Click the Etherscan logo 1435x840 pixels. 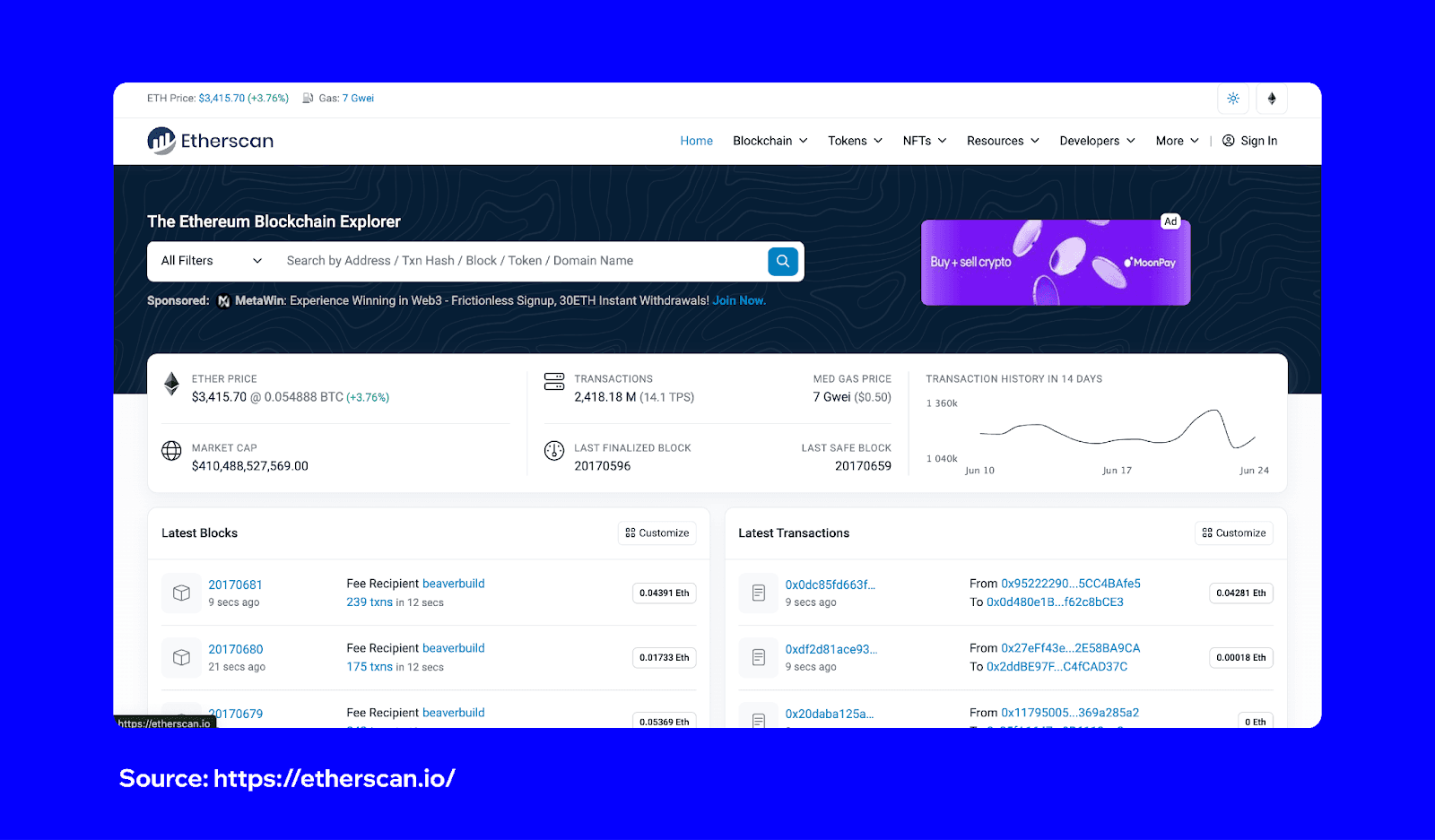210,141
